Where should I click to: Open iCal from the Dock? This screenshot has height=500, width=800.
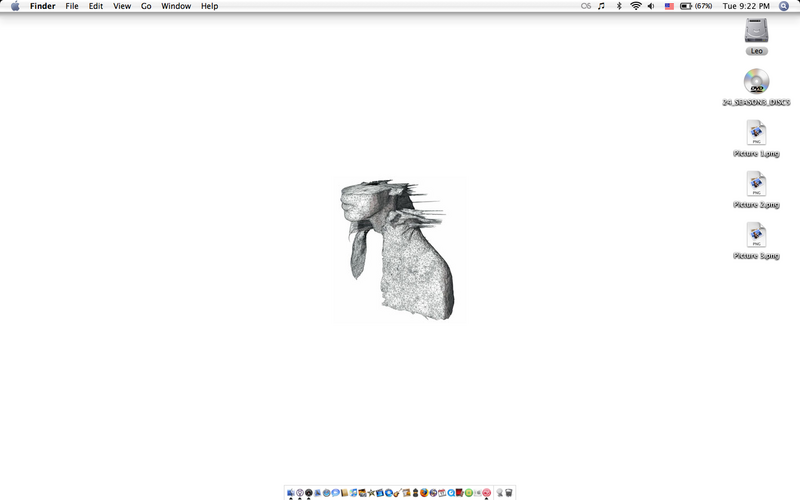(x=442, y=493)
